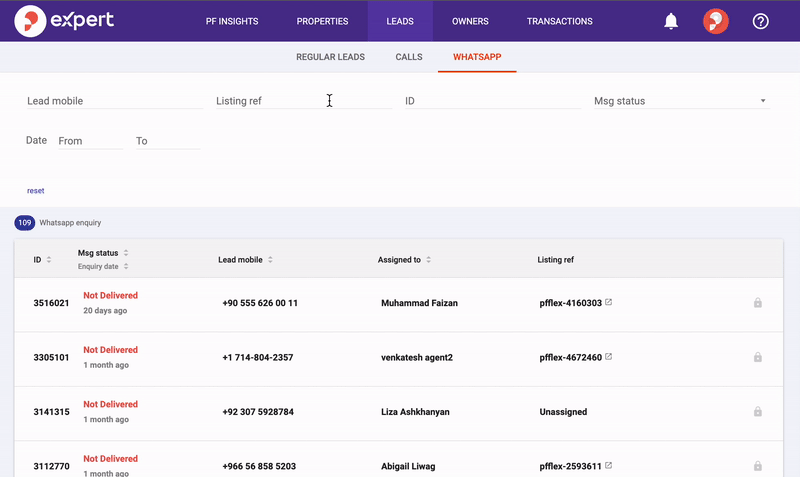Sort by Enquiry date
The image size is (800, 477).
pyautogui.click(x=126, y=267)
